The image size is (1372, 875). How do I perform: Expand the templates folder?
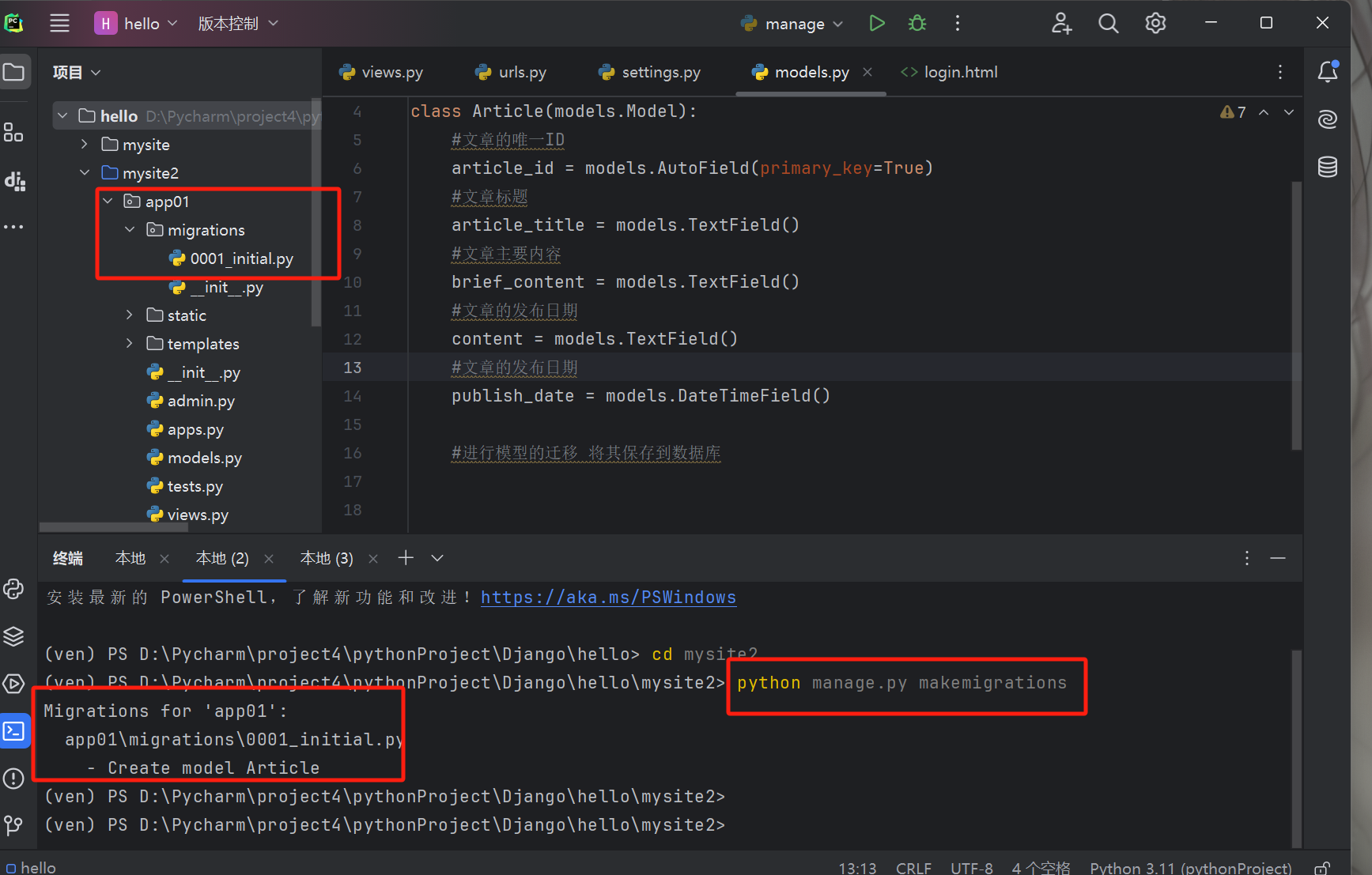click(130, 344)
